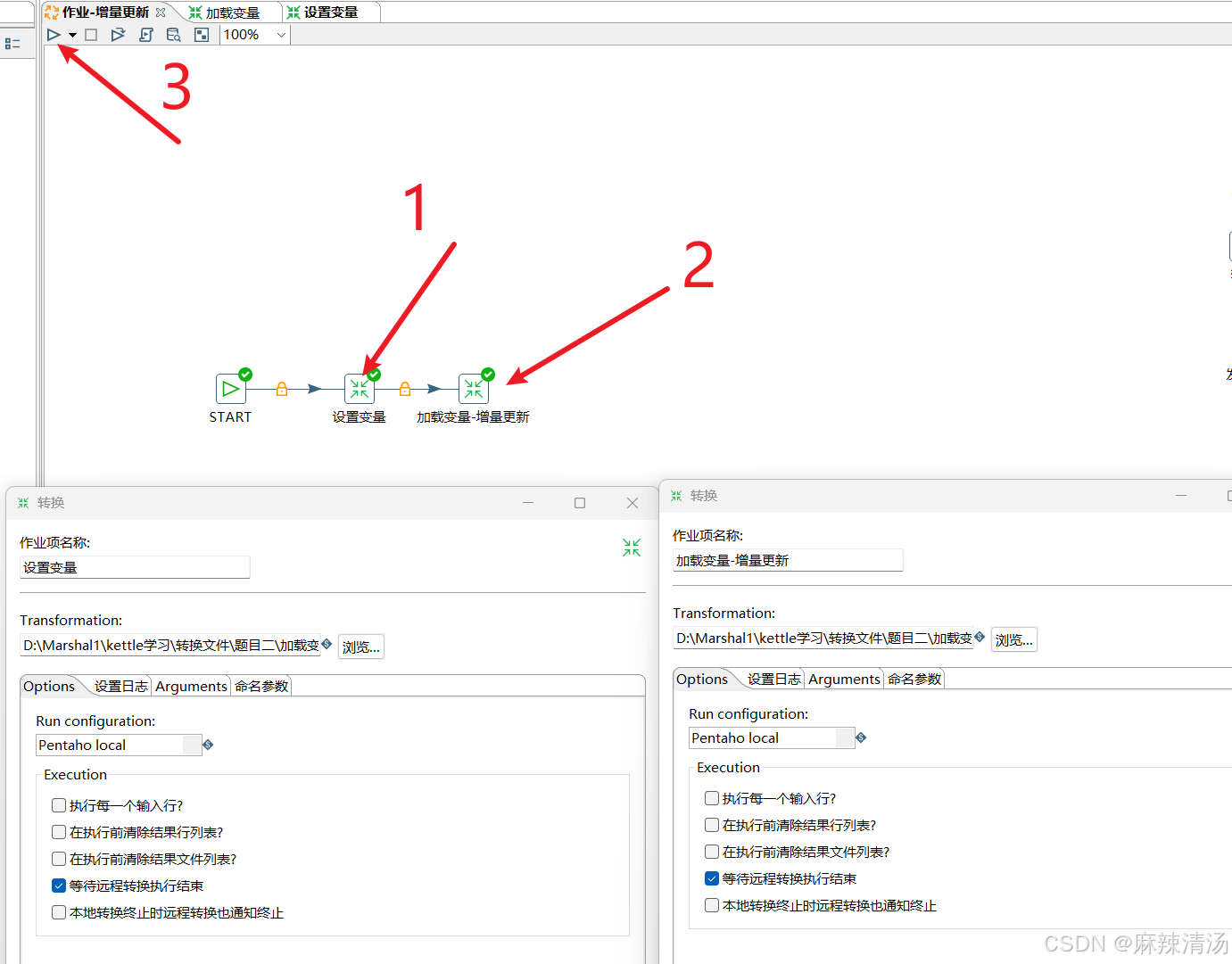
Task: Click Transformation path field in 设置变量 dialog
Action: click(x=170, y=646)
